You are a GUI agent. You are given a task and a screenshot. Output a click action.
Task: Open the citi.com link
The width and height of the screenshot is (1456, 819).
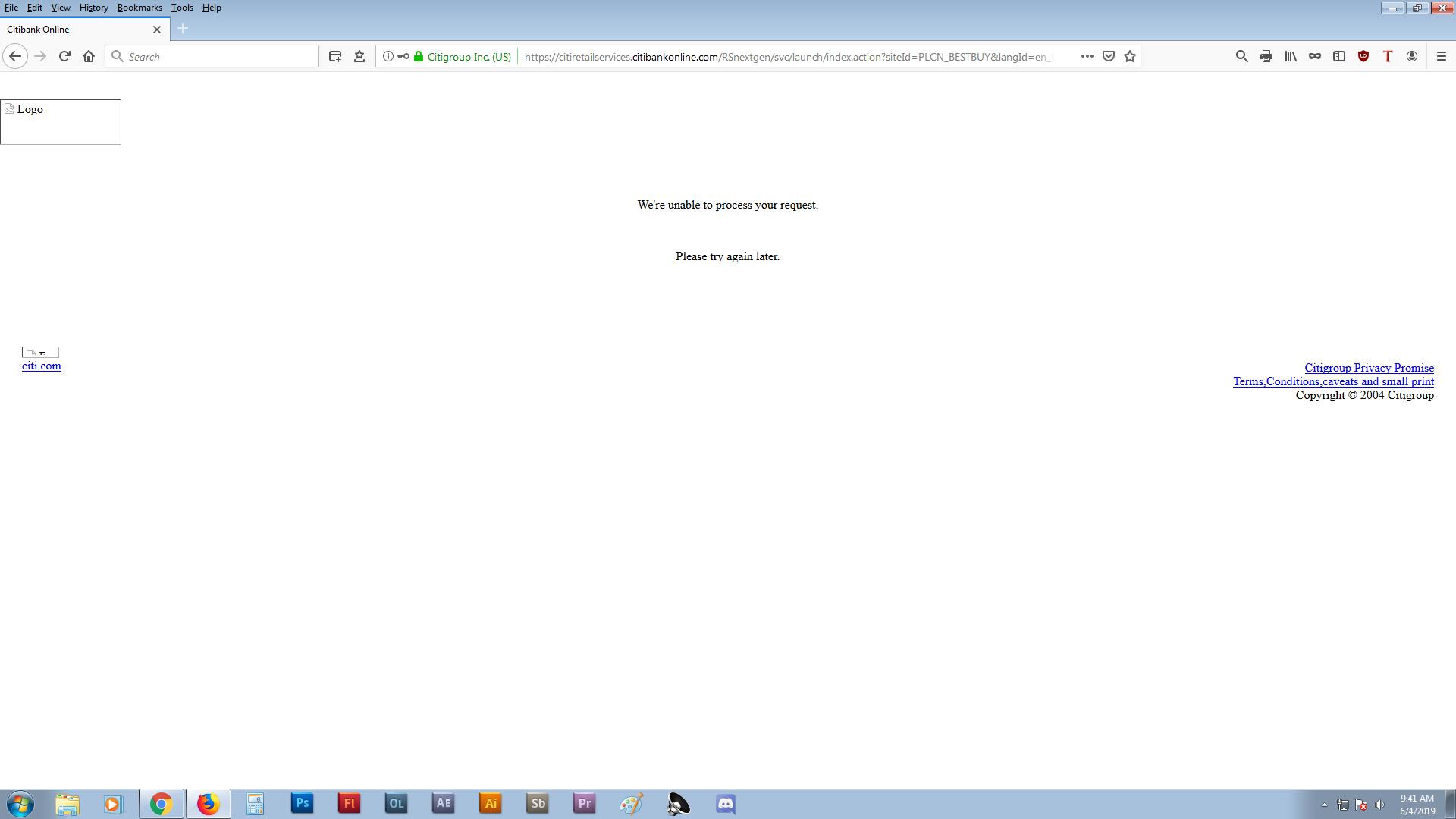tap(42, 366)
